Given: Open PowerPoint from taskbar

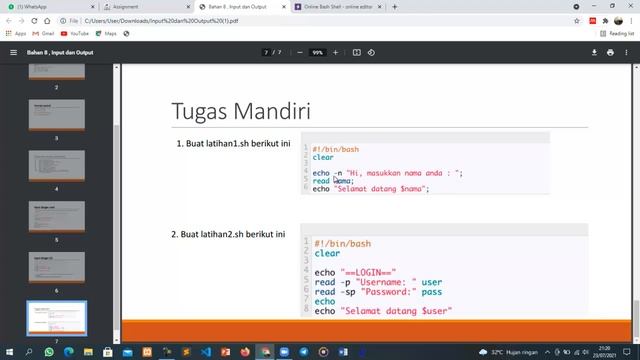Looking at the screenshot, I should (225, 352).
